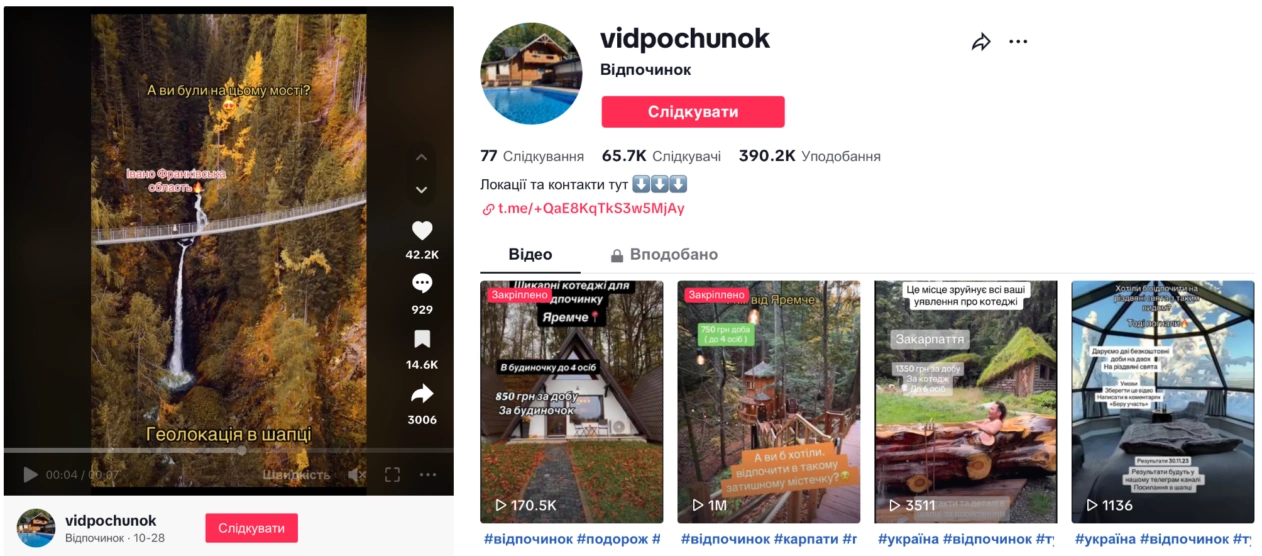Play the paused video
The width and height of the screenshot is (1262, 556).
pyautogui.click(x=30, y=475)
